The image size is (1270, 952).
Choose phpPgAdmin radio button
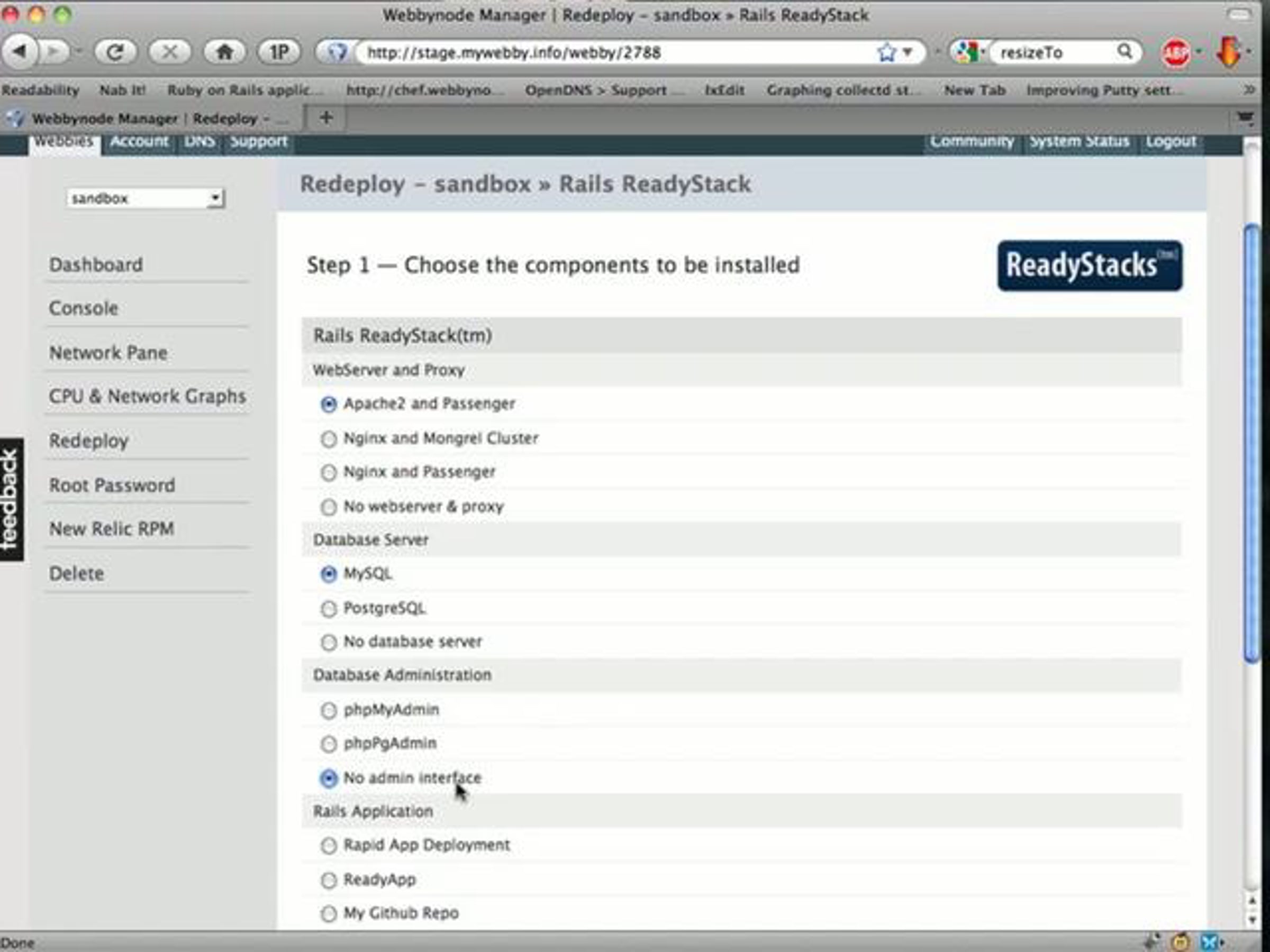[329, 744]
